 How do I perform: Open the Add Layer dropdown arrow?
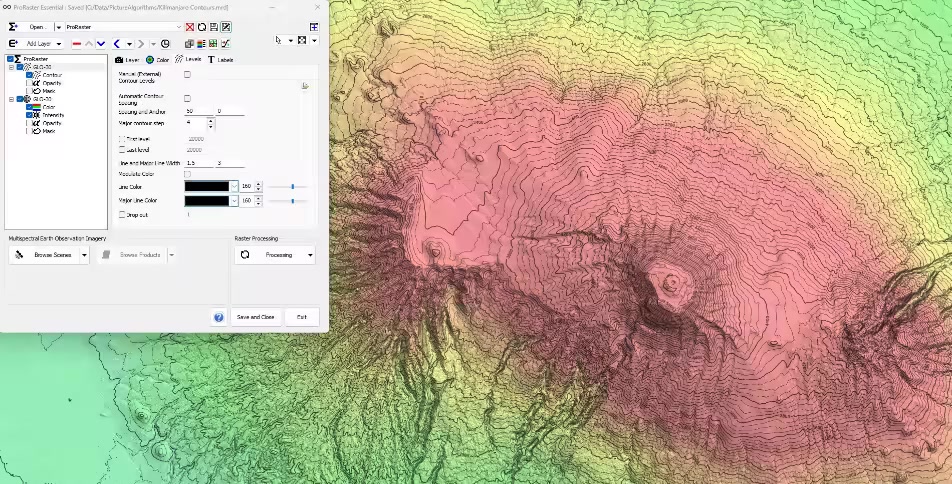pyautogui.click(x=59, y=44)
